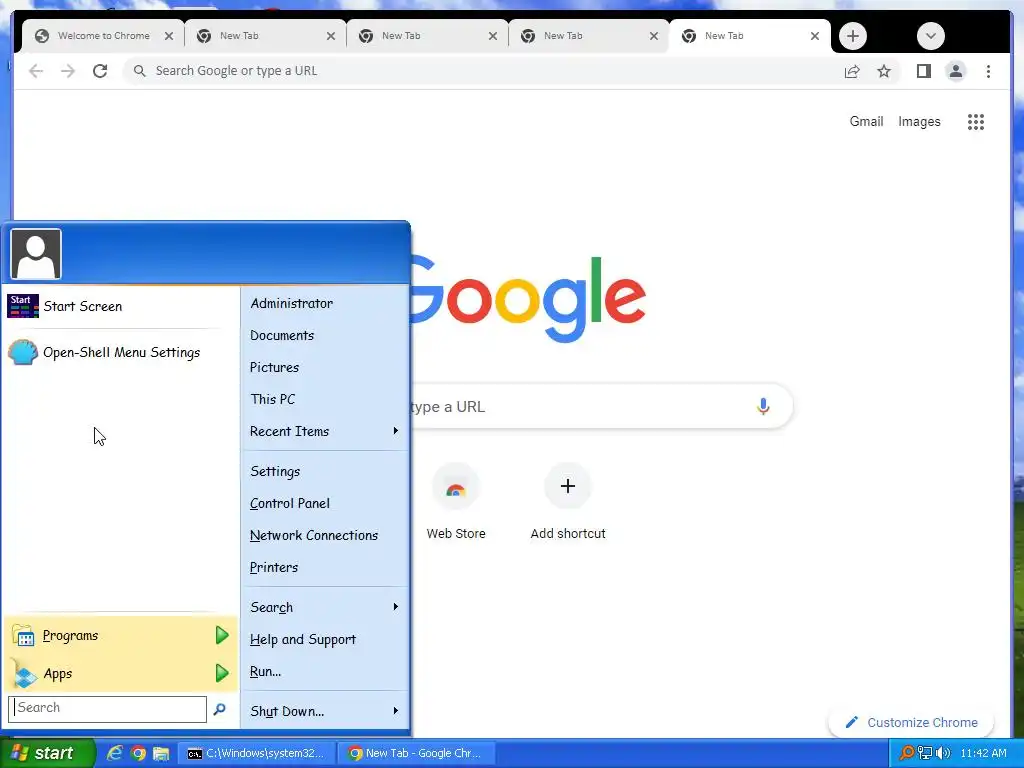Viewport: 1024px width, 768px height.
Task: Open Network Connections
Action: [x=325, y=536]
